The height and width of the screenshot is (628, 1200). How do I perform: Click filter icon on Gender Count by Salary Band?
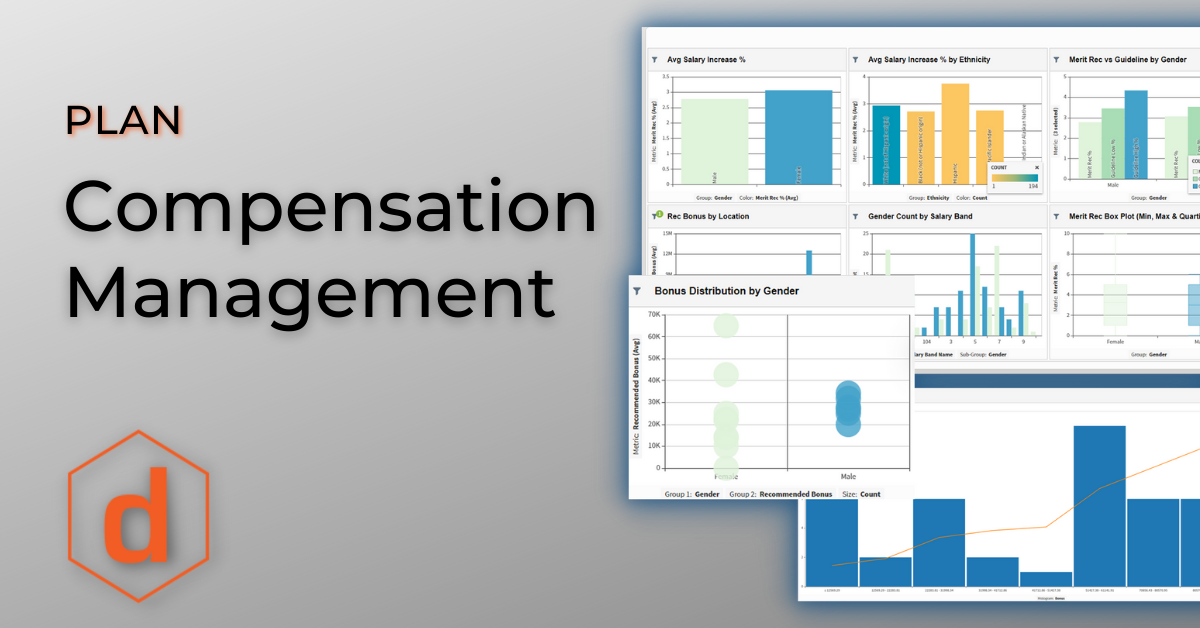click(855, 215)
